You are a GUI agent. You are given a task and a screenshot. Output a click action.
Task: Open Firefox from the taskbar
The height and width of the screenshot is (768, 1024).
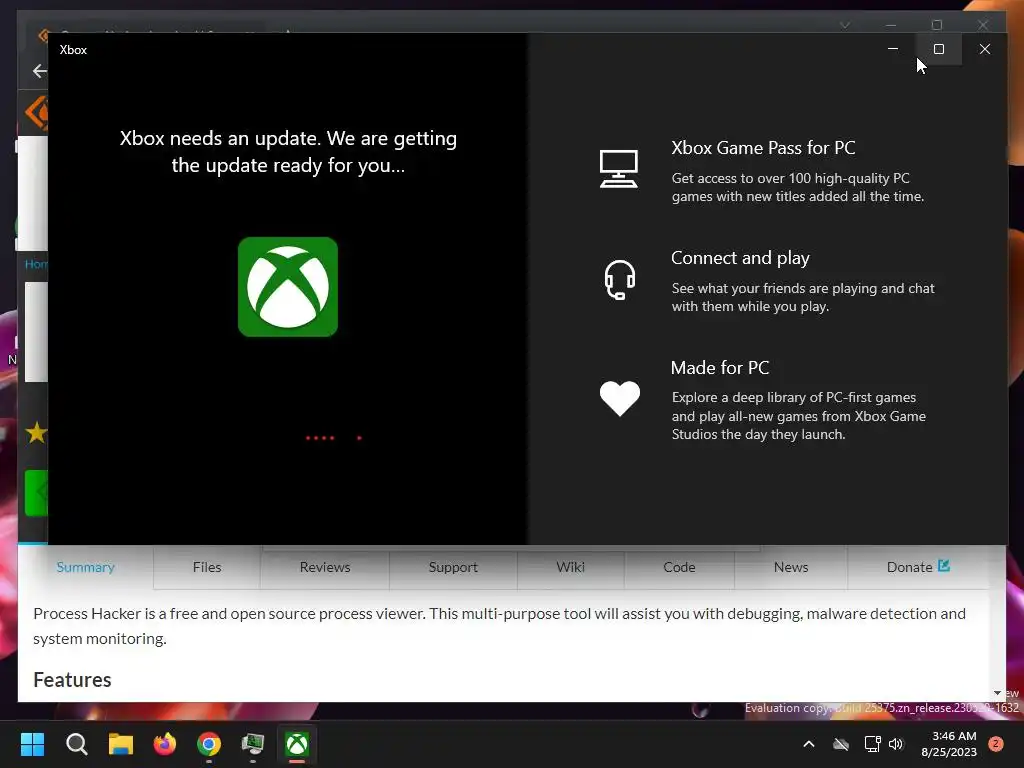coord(165,744)
